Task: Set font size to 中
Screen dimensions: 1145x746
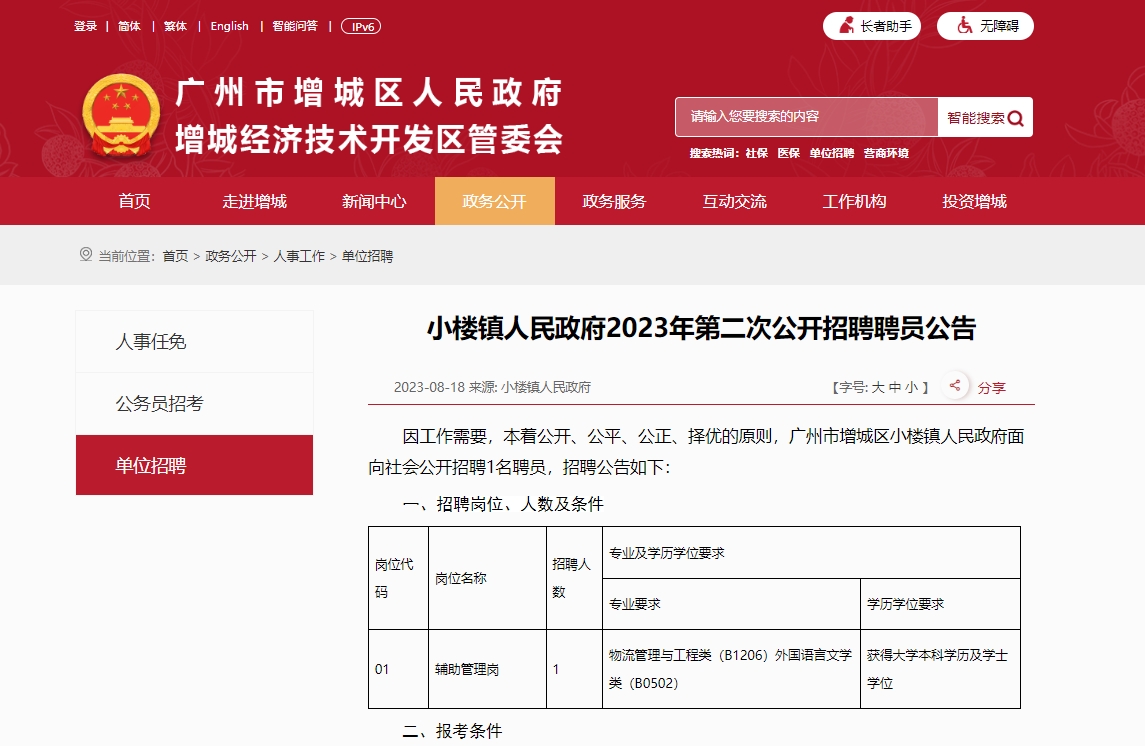Action: [x=894, y=387]
